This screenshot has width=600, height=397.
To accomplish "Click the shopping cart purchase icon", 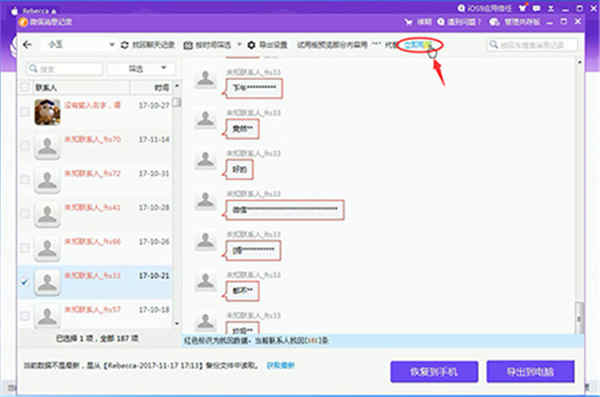I will 408,22.
